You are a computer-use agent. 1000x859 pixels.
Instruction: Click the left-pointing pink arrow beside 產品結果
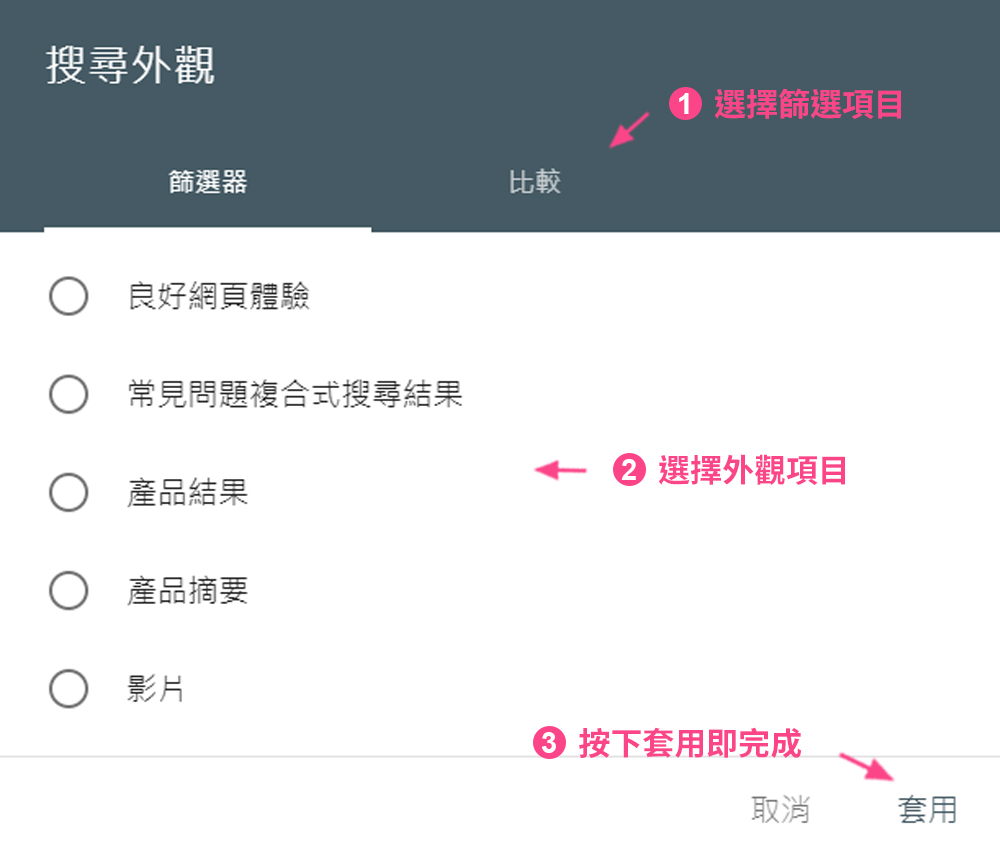coord(560,470)
